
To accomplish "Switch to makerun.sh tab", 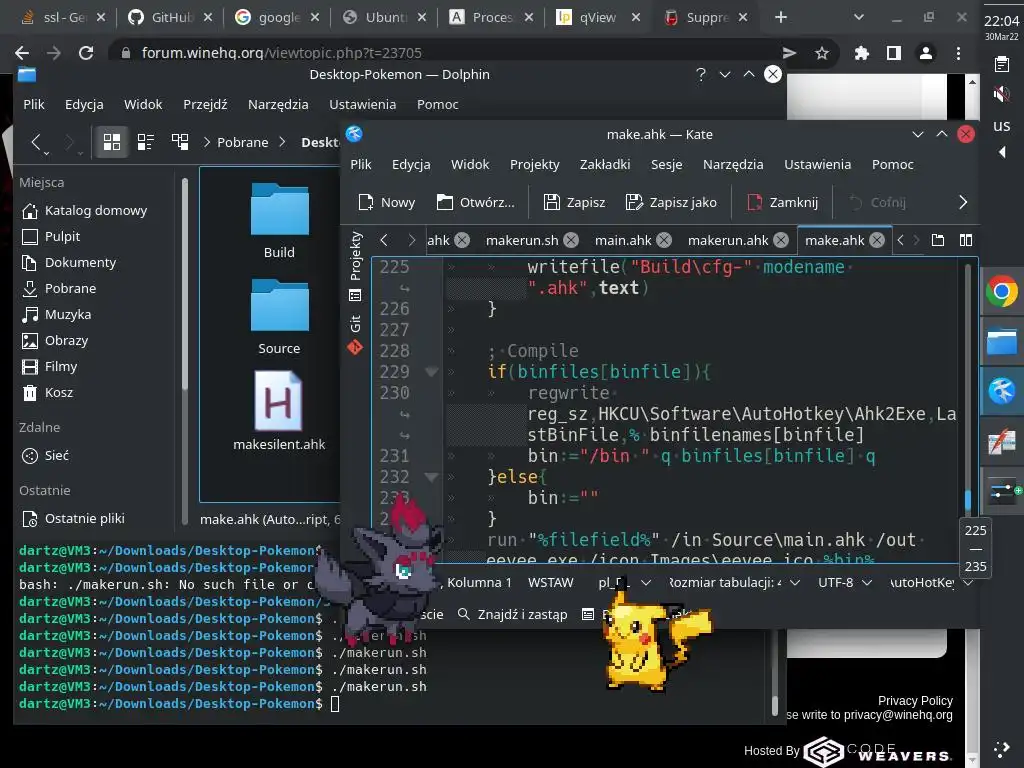I will click(x=522, y=240).
